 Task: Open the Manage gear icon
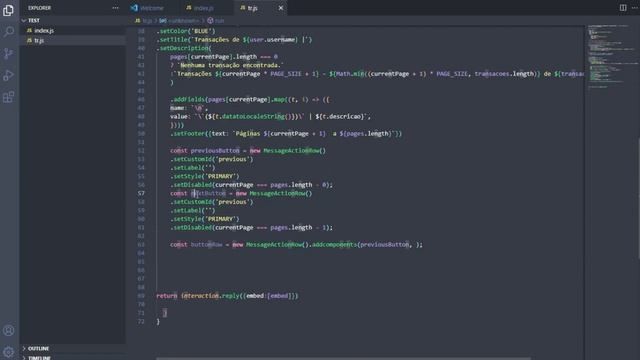[8, 351]
